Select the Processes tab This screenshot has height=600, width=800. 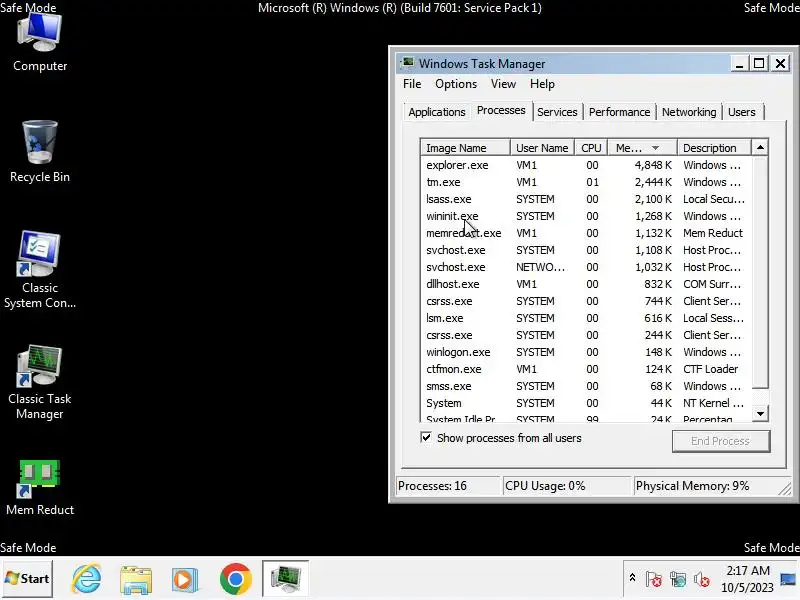pyautogui.click(x=501, y=111)
